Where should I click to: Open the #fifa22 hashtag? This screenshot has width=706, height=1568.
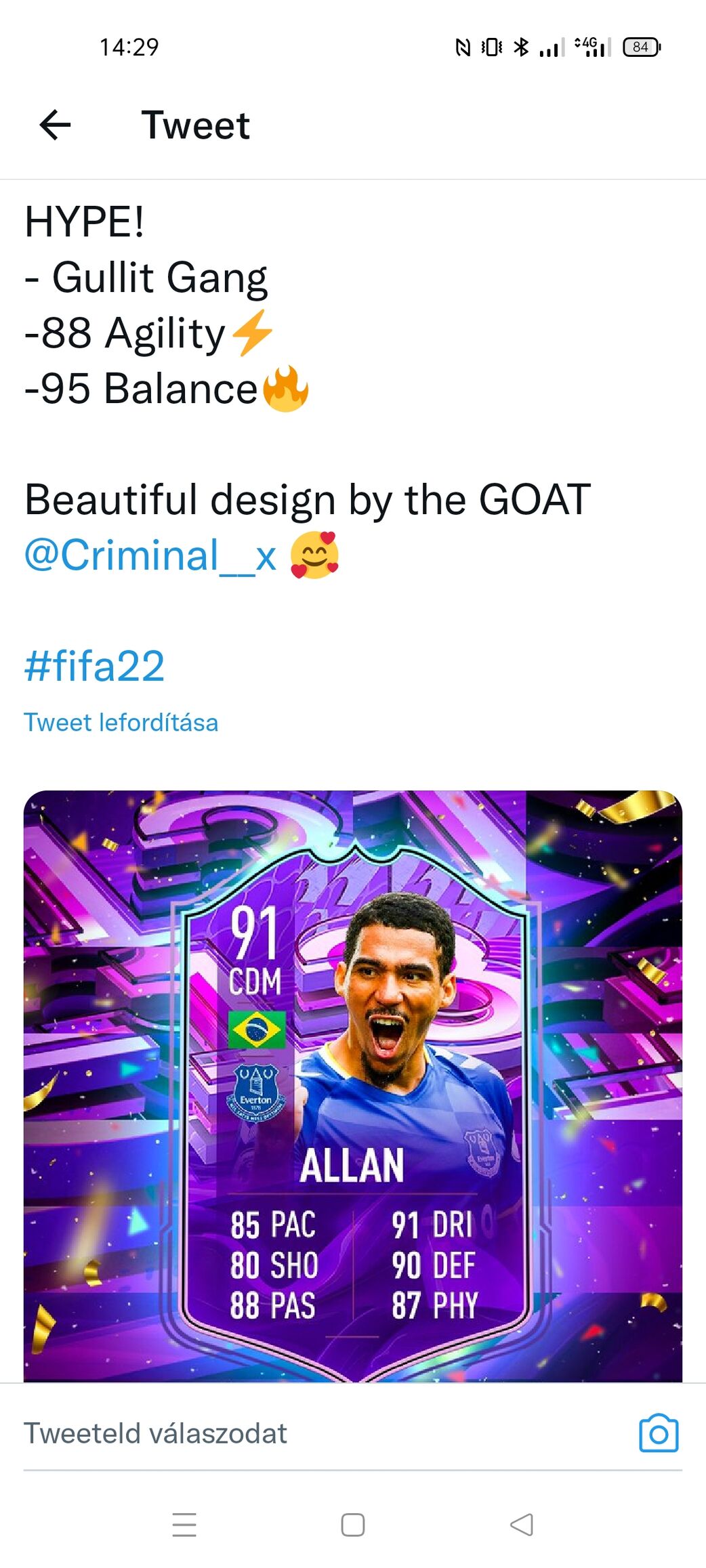click(x=94, y=666)
